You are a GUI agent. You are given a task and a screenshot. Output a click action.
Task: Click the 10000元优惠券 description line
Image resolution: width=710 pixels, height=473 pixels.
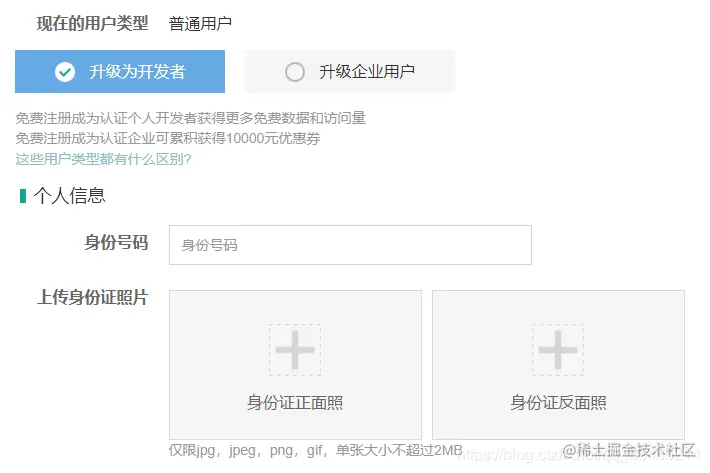168,138
